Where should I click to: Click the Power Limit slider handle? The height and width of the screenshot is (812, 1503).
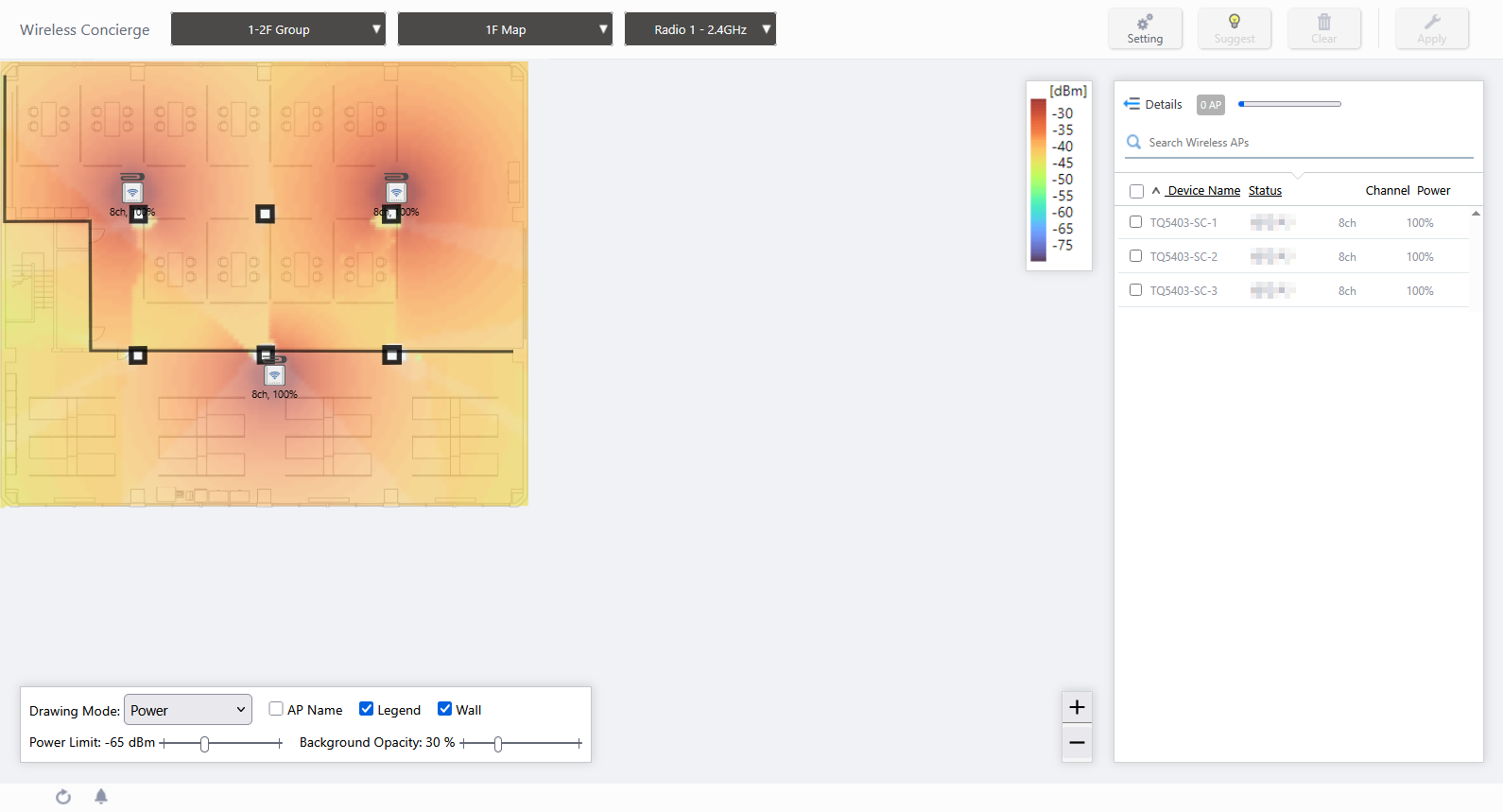coord(204,744)
